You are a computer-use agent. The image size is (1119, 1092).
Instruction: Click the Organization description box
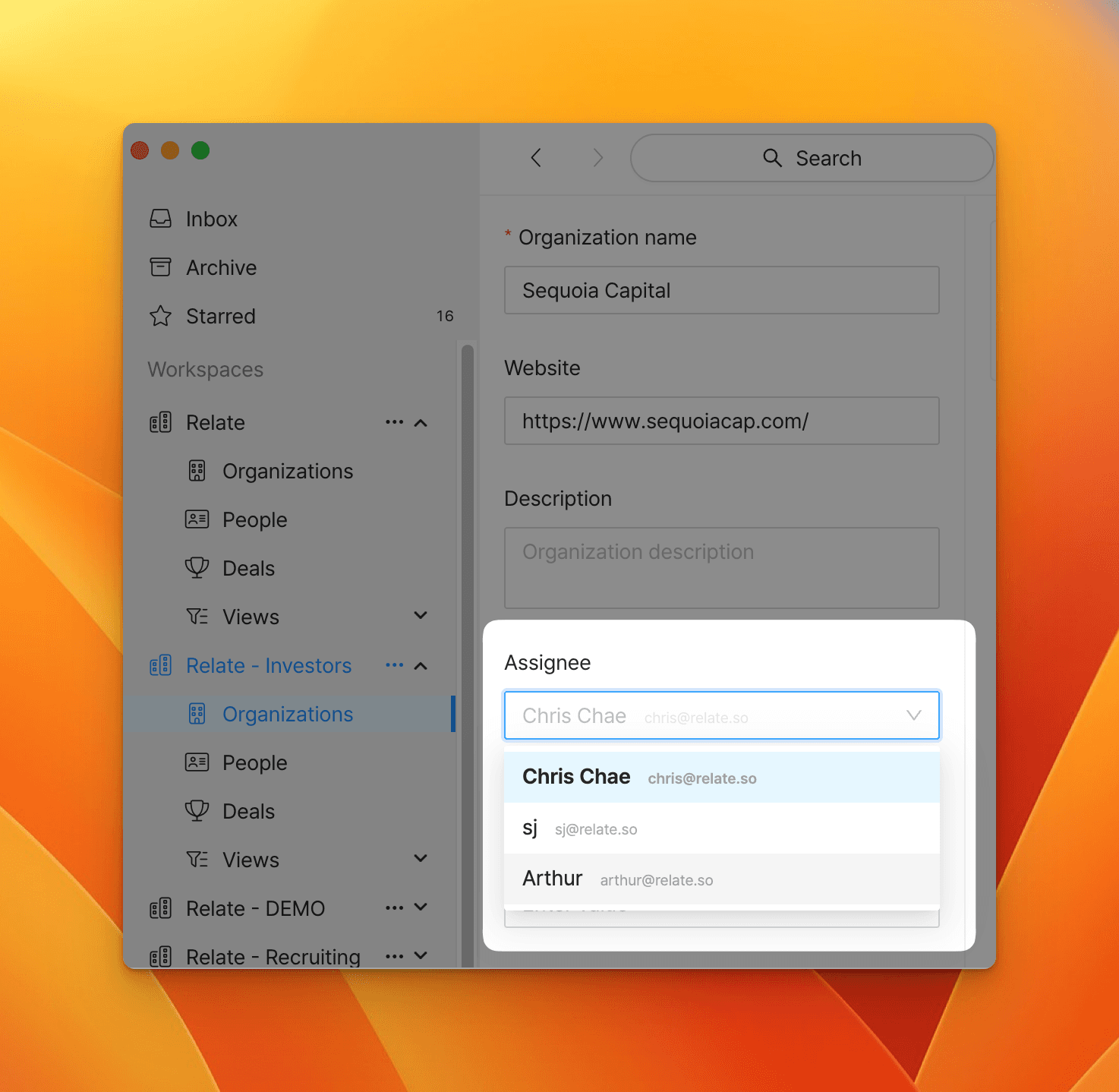pyautogui.click(x=722, y=568)
